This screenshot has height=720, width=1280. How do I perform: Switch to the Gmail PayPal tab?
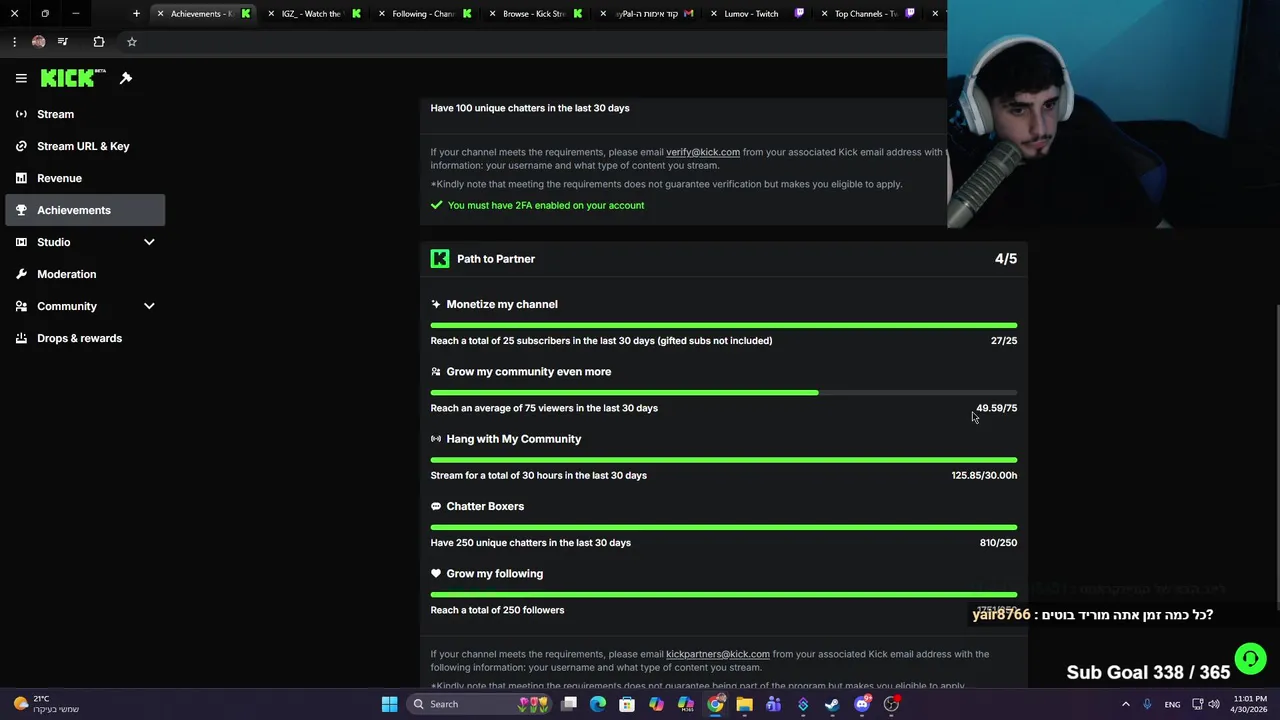646,14
